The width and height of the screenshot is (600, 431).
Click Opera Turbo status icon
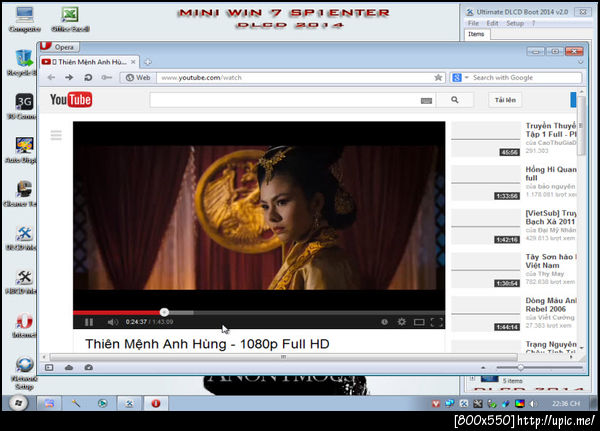[x=88, y=367]
